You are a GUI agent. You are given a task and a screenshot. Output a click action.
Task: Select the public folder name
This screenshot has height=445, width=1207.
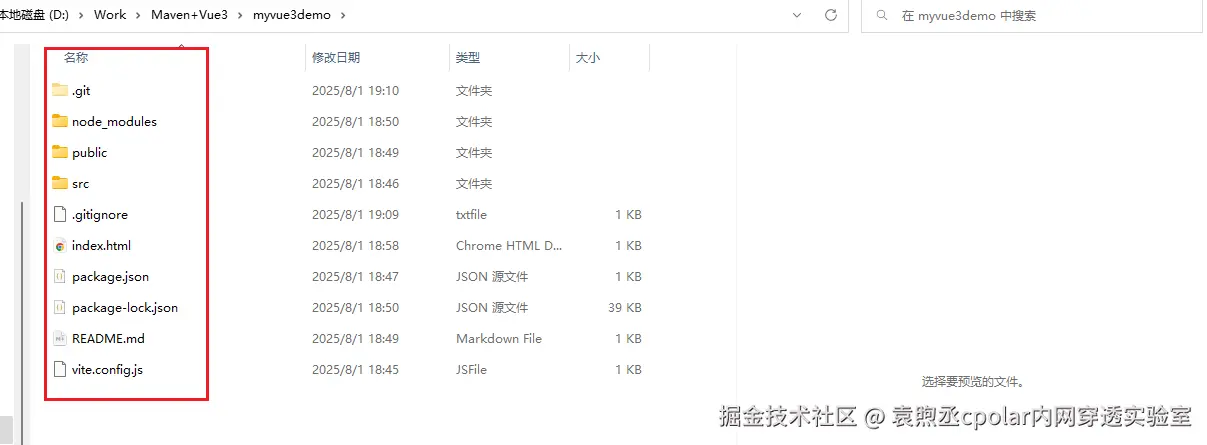tap(90, 153)
